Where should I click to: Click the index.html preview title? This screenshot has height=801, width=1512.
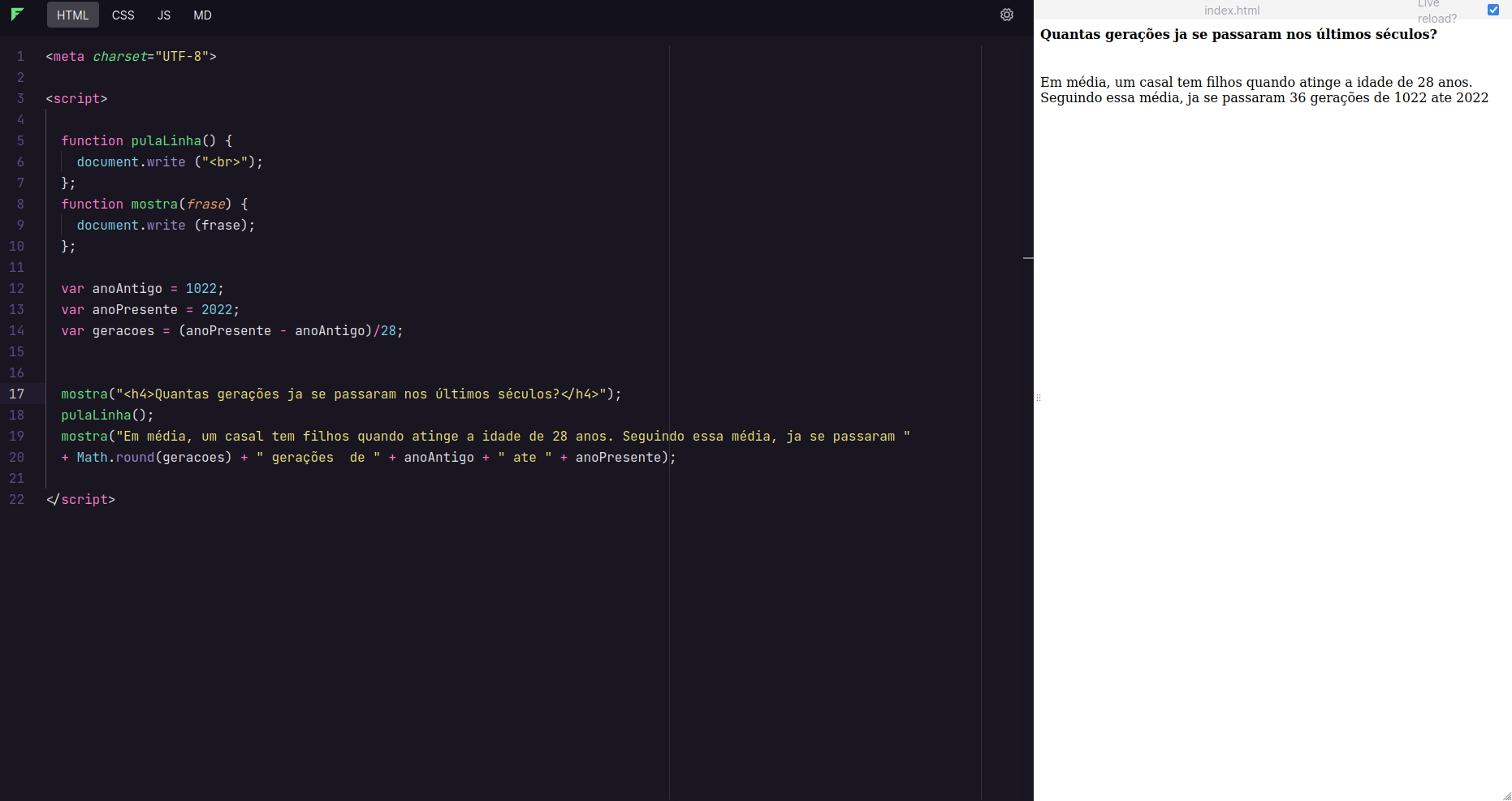tap(1232, 11)
